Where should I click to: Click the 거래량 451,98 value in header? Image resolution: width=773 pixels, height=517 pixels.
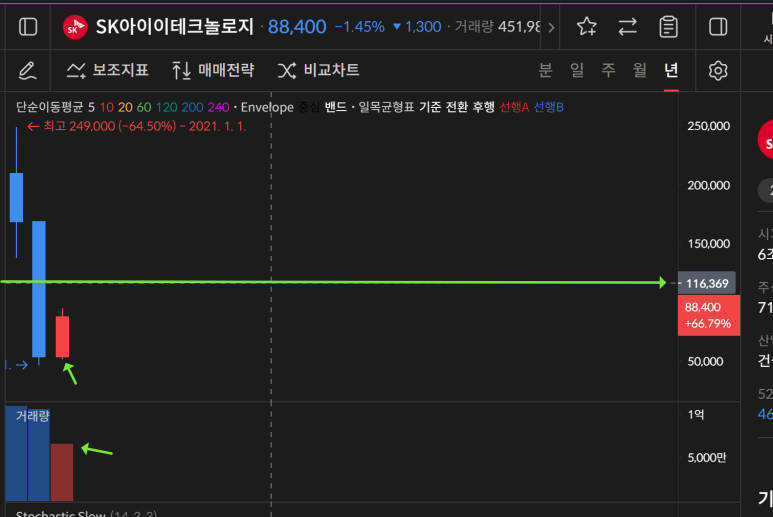point(497,27)
